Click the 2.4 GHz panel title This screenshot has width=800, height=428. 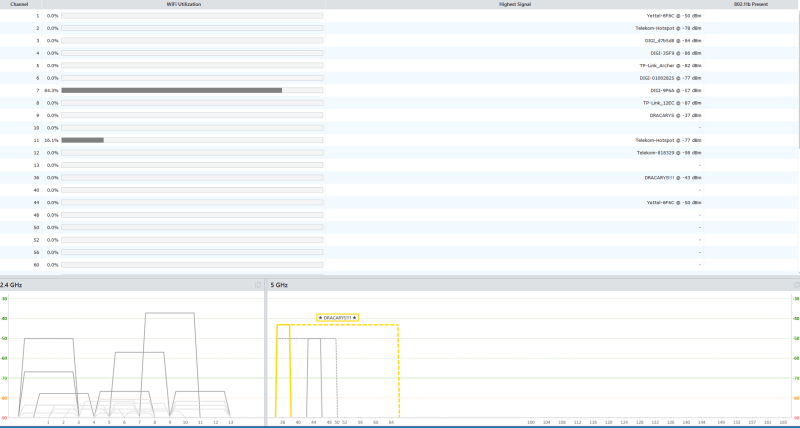pos(11,285)
